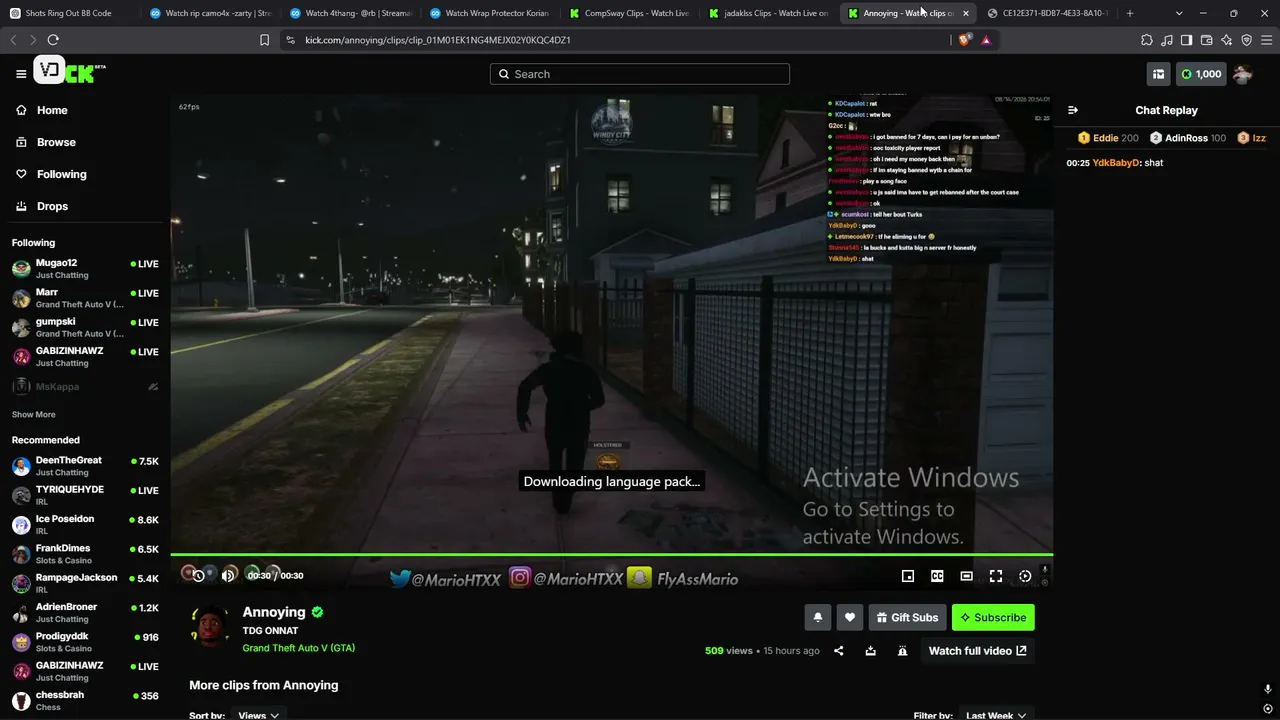Turn on notifications with the bell button

point(817,618)
